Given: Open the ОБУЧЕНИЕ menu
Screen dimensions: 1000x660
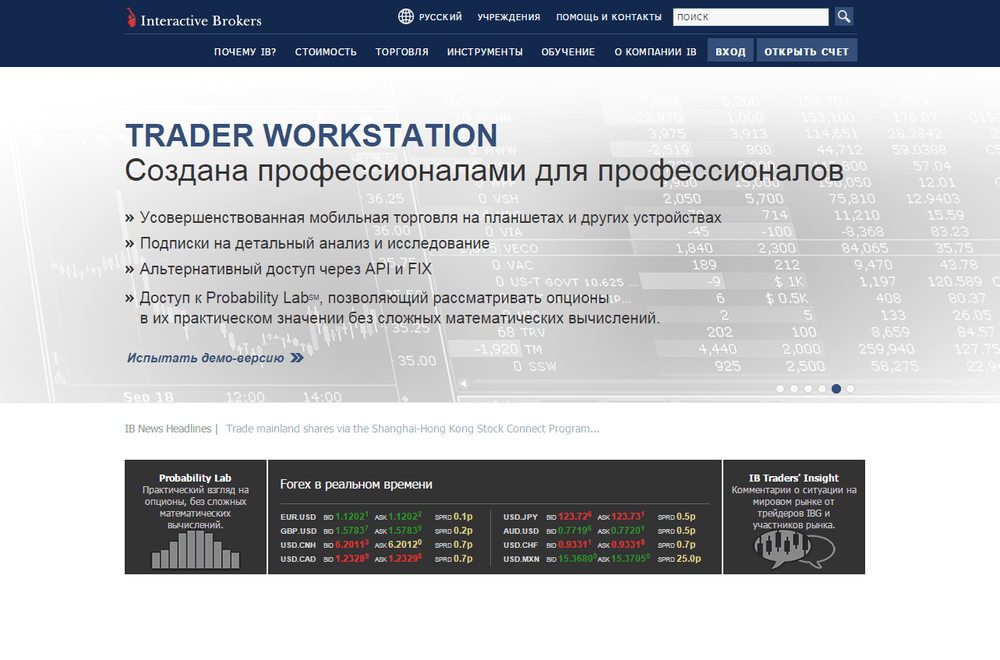Looking at the screenshot, I should pyautogui.click(x=568, y=52).
